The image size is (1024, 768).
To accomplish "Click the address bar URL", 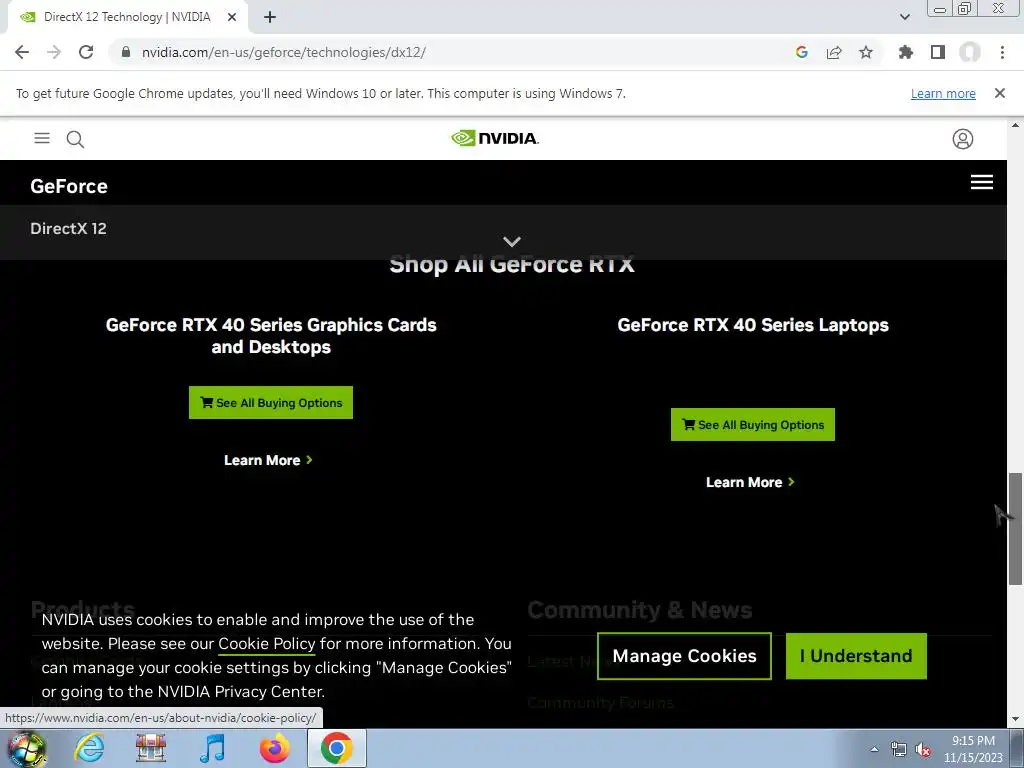I will [283, 52].
